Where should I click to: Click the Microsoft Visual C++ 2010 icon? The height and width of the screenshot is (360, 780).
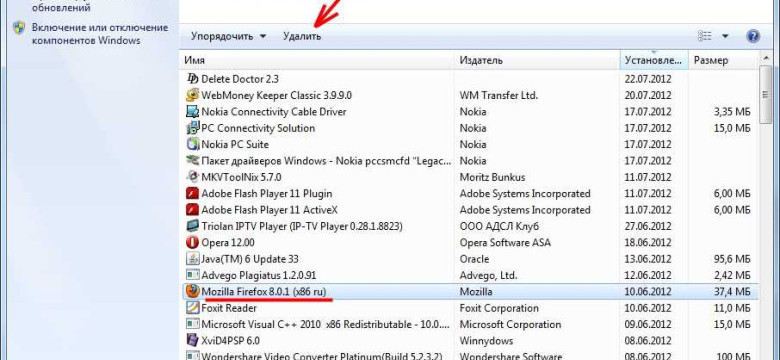(x=192, y=324)
